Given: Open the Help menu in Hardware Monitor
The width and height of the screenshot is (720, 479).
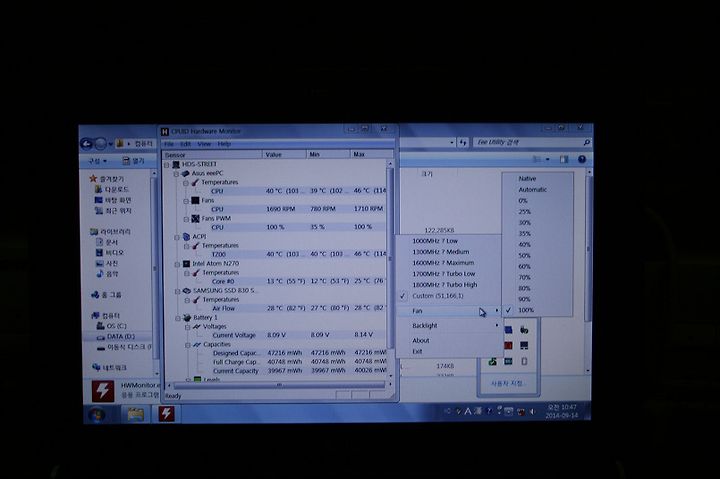Looking at the screenshot, I should 224,144.
